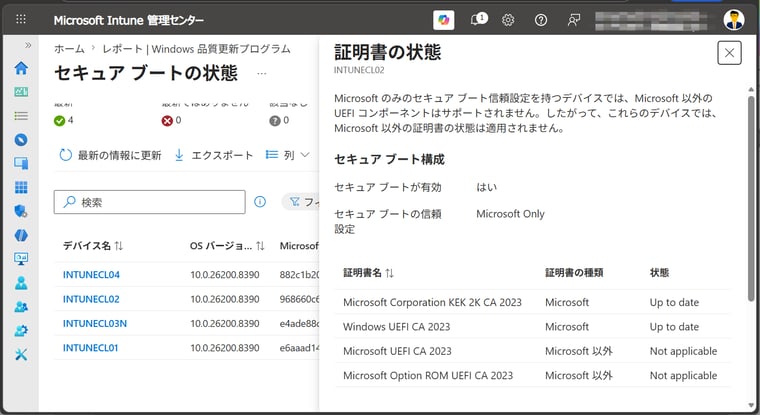Sort by デバイス名 column

pos(93,246)
